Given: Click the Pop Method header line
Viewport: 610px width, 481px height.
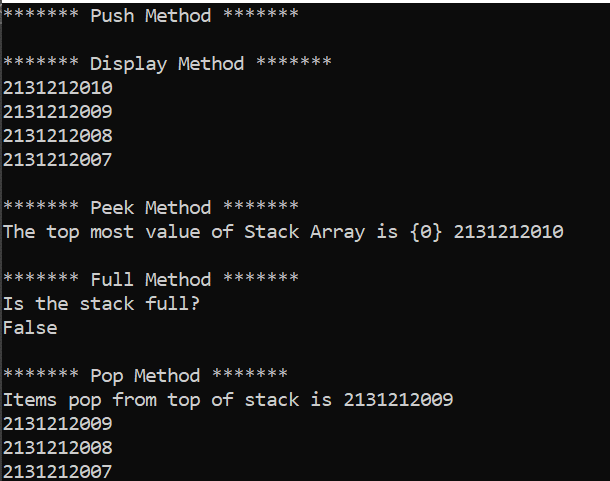Looking at the screenshot, I should 145,376.
